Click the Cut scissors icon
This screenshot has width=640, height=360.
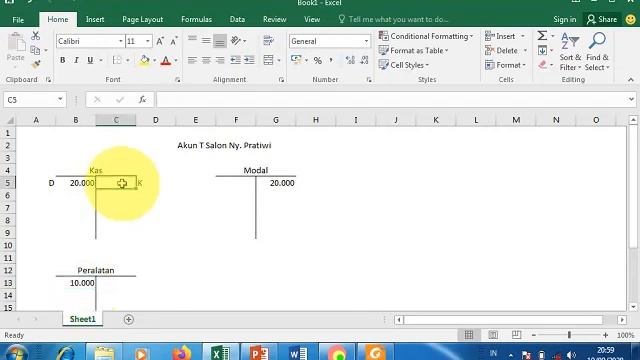coord(36,36)
